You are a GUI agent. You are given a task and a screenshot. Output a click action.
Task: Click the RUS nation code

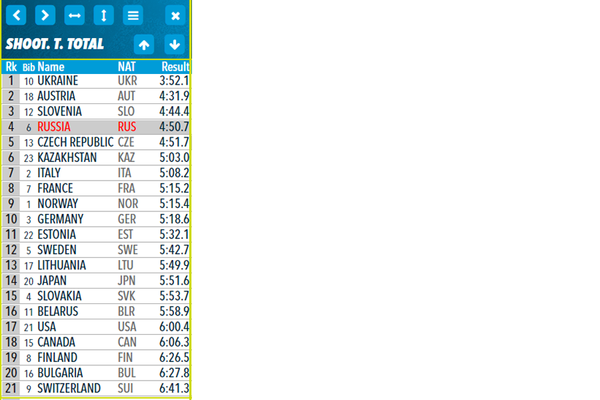coord(127,127)
